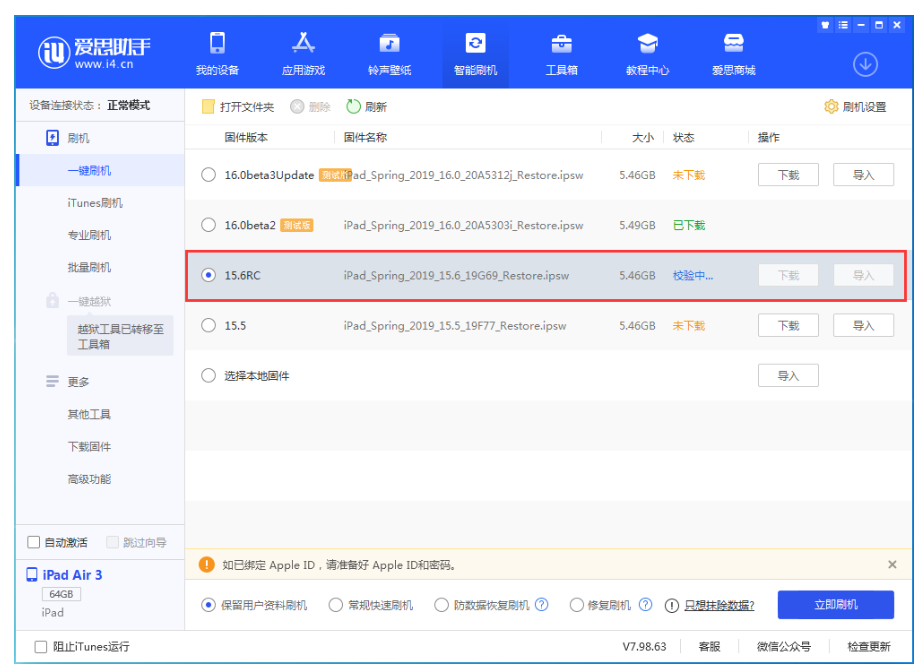Open 高级功能 in the sidebar
This screenshot has height=670, width=919.
(x=89, y=479)
